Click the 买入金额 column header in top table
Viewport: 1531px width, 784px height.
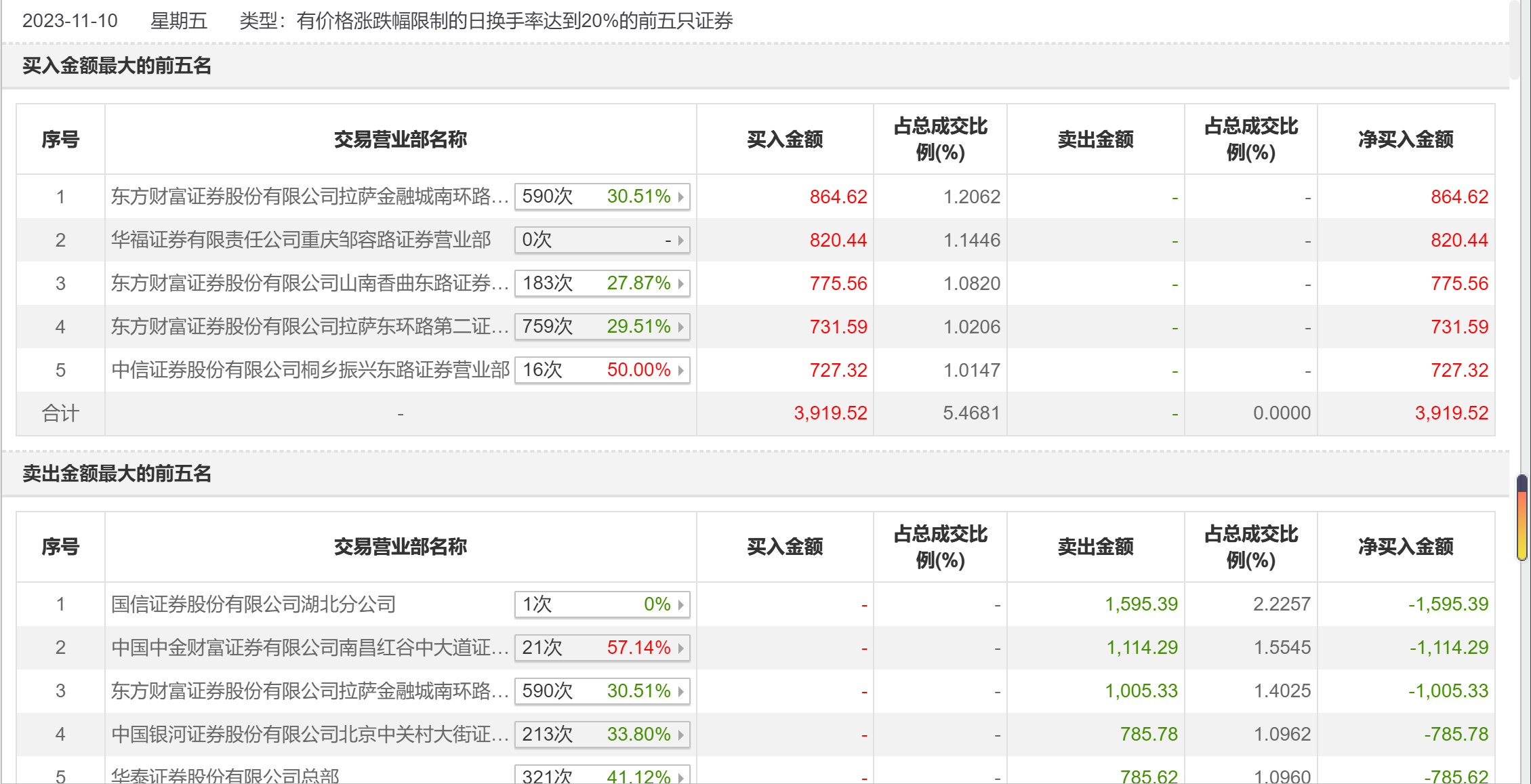pyautogui.click(x=784, y=140)
